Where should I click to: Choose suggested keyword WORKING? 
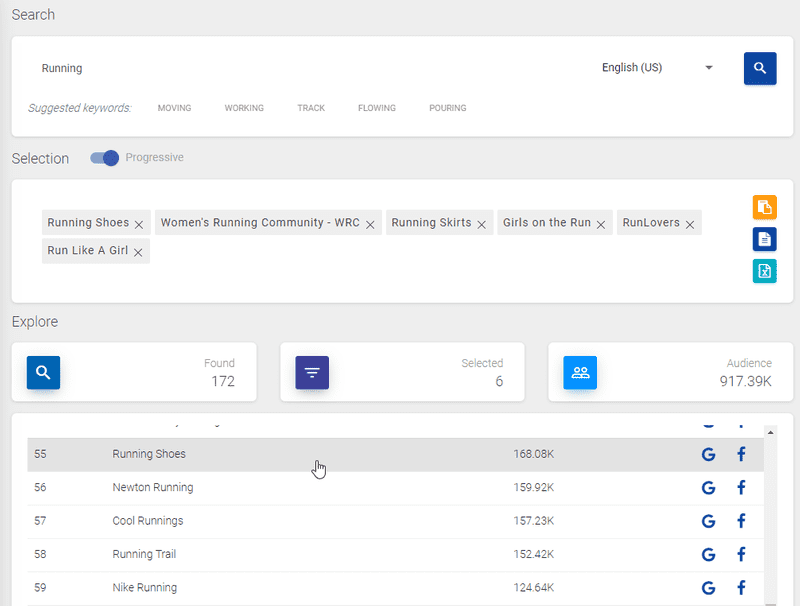click(x=244, y=108)
